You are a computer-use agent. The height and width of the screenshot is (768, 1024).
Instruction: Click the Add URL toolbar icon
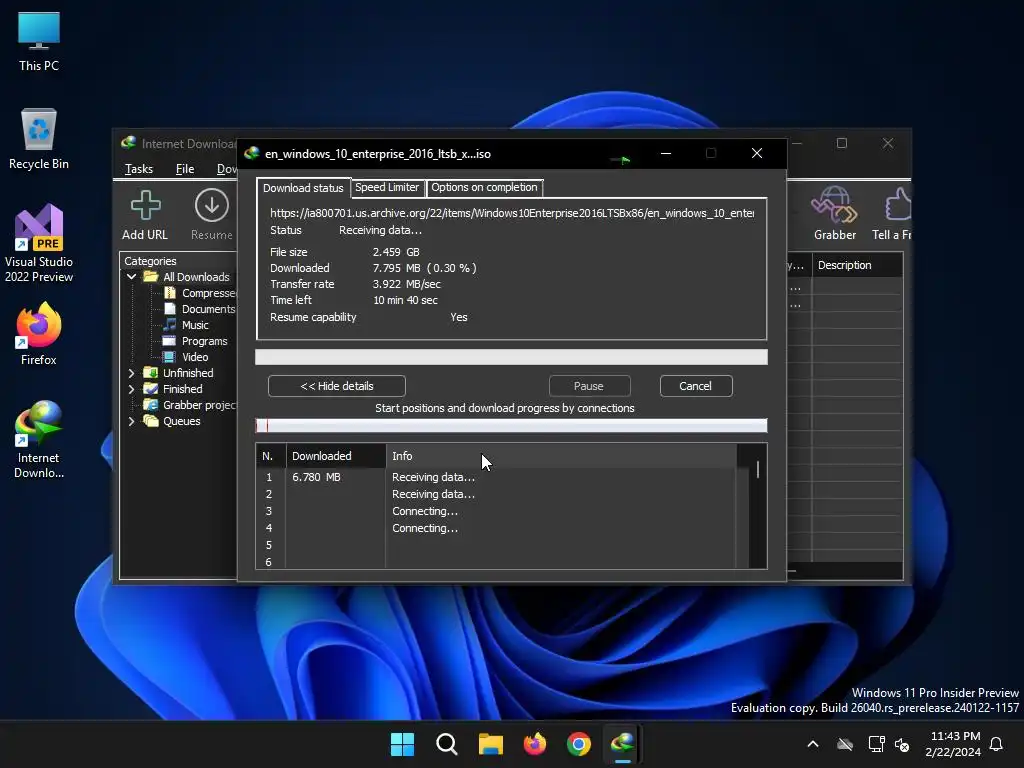[x=145, y=207]
